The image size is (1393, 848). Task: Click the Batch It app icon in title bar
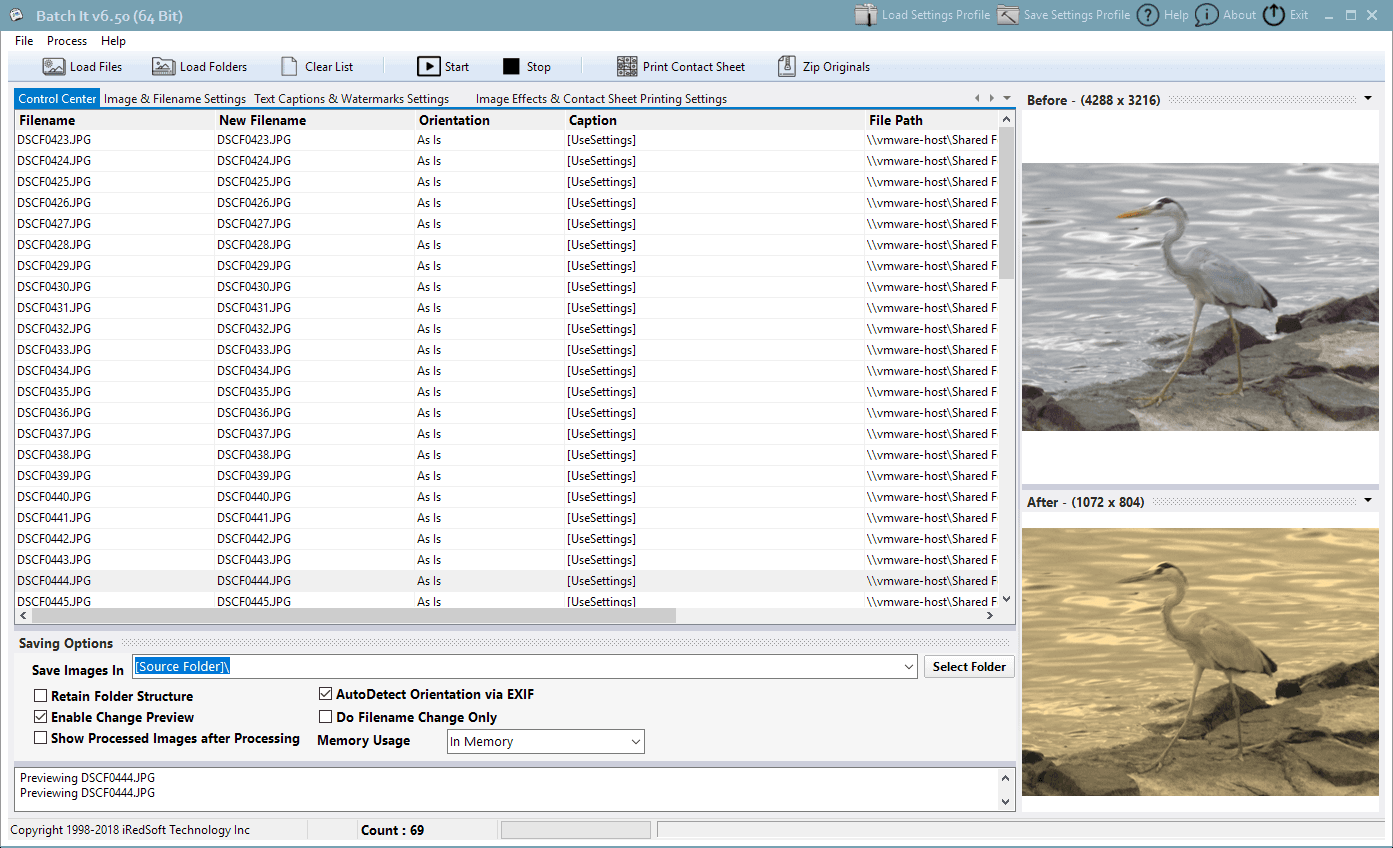tap(16, 15)
